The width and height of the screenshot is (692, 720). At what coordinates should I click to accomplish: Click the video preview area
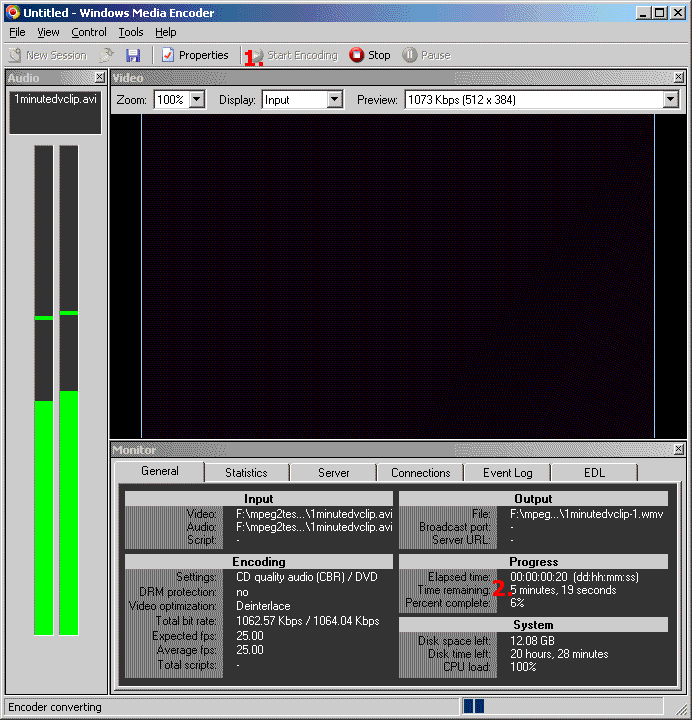[x=398, y=276]
